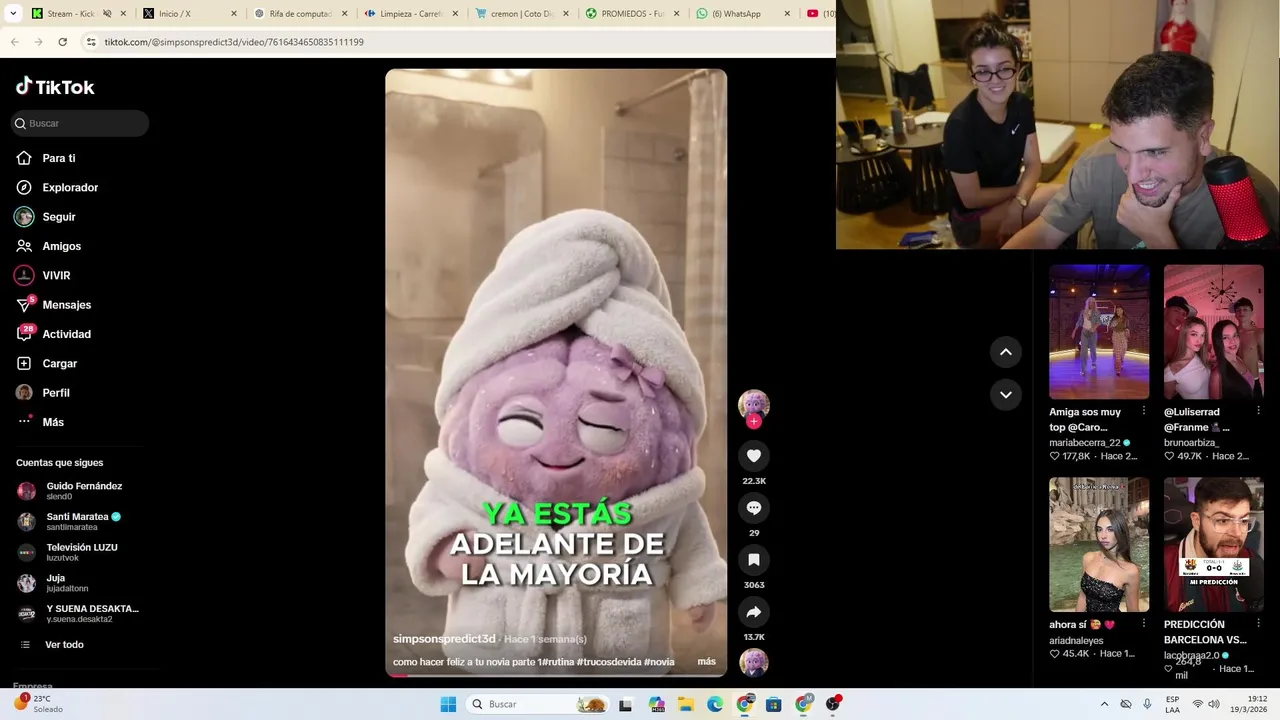Go to next video with down arrow
This screenshot has height=720, width=1280.
1006,395
